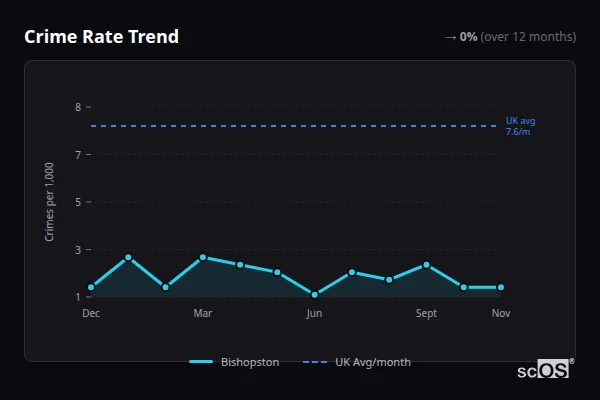Click the '0% (over 12 months)' trend text
The image size is (600, 400).
(x=518, y=37)
